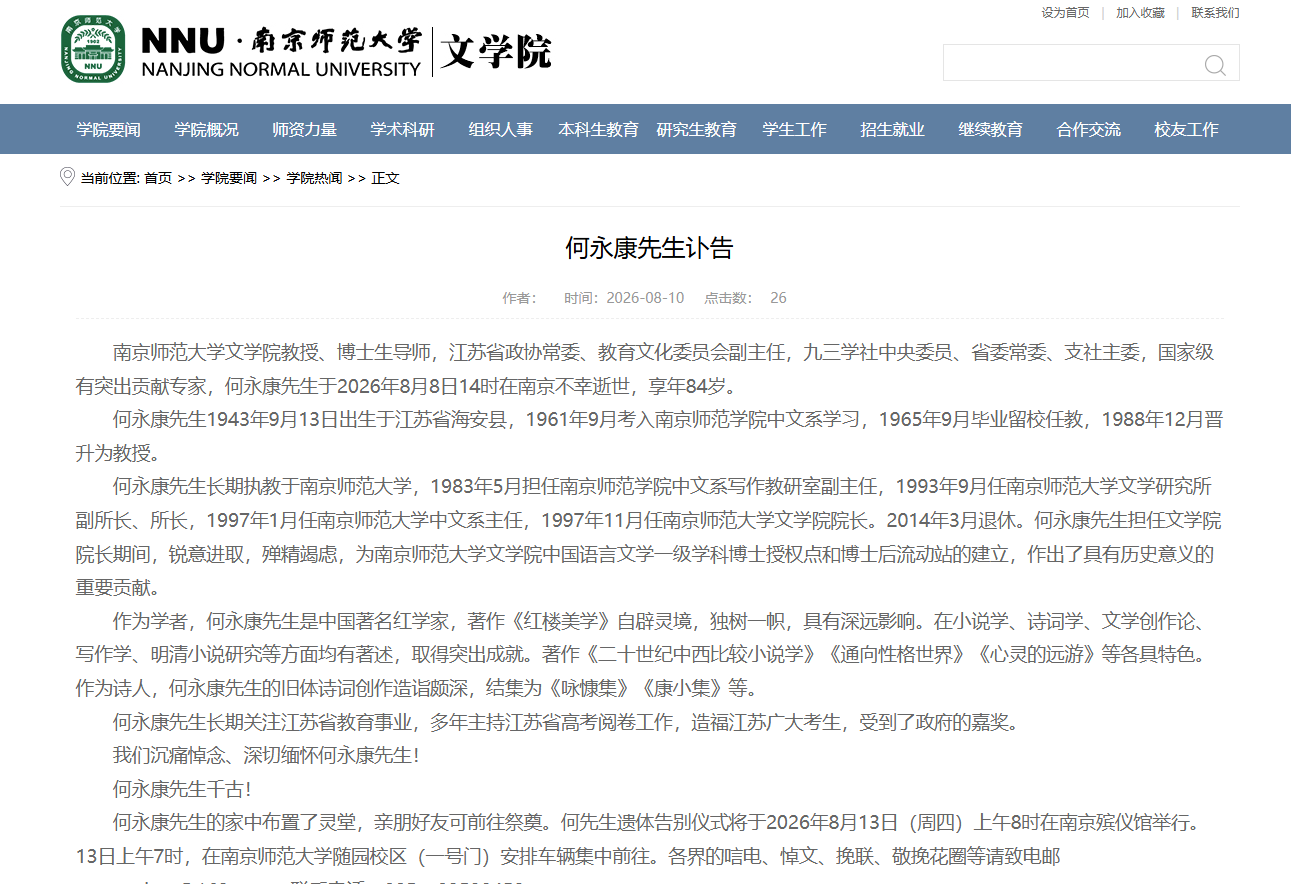Open the 研究生教育 nav menu

[697, 129]
